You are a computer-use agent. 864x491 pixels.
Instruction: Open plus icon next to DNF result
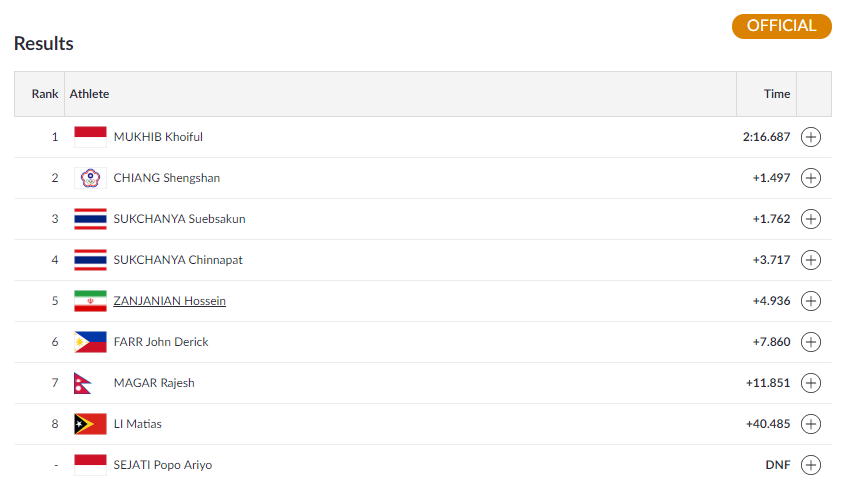click(811, 465)
